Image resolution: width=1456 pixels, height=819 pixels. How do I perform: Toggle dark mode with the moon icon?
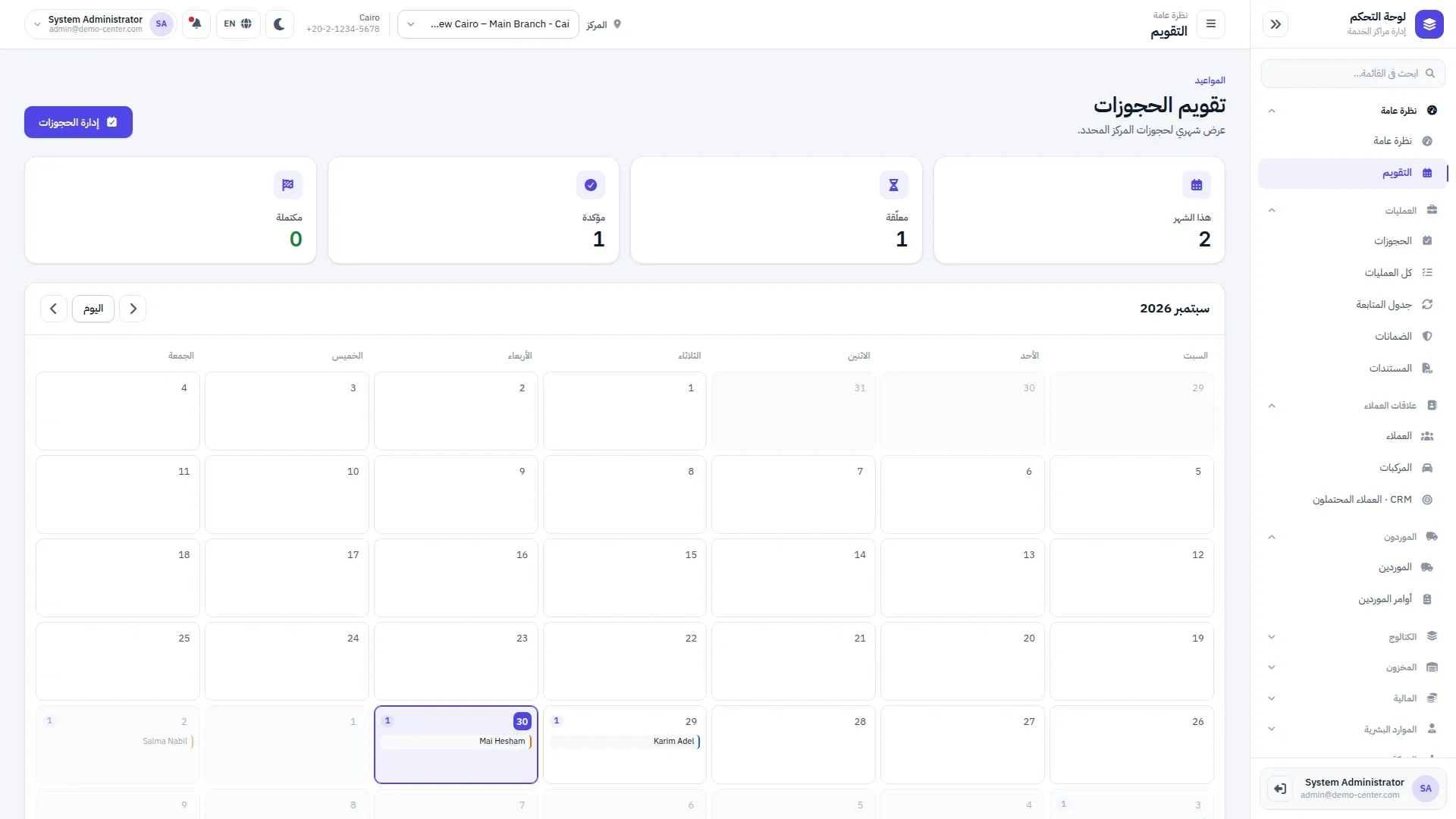[279, 24]
